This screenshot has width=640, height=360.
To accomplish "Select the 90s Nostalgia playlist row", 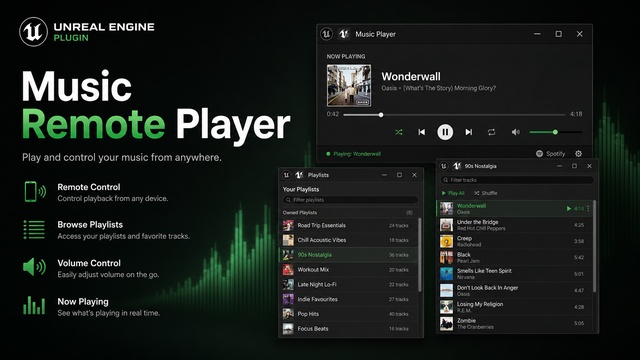I will (x=349, y=255).
